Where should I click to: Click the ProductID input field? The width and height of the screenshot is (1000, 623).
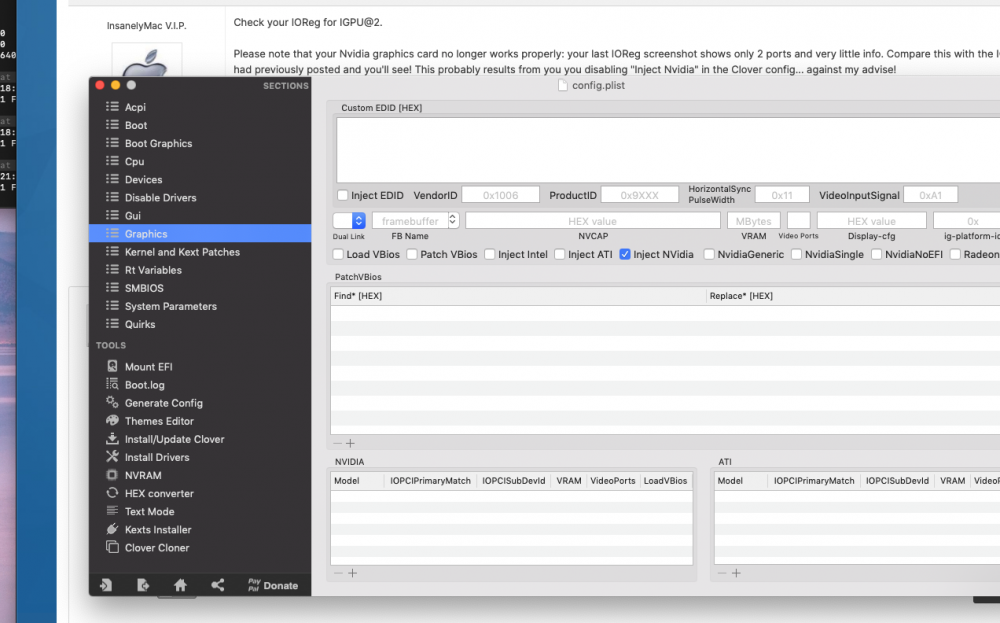pos(640,195)
